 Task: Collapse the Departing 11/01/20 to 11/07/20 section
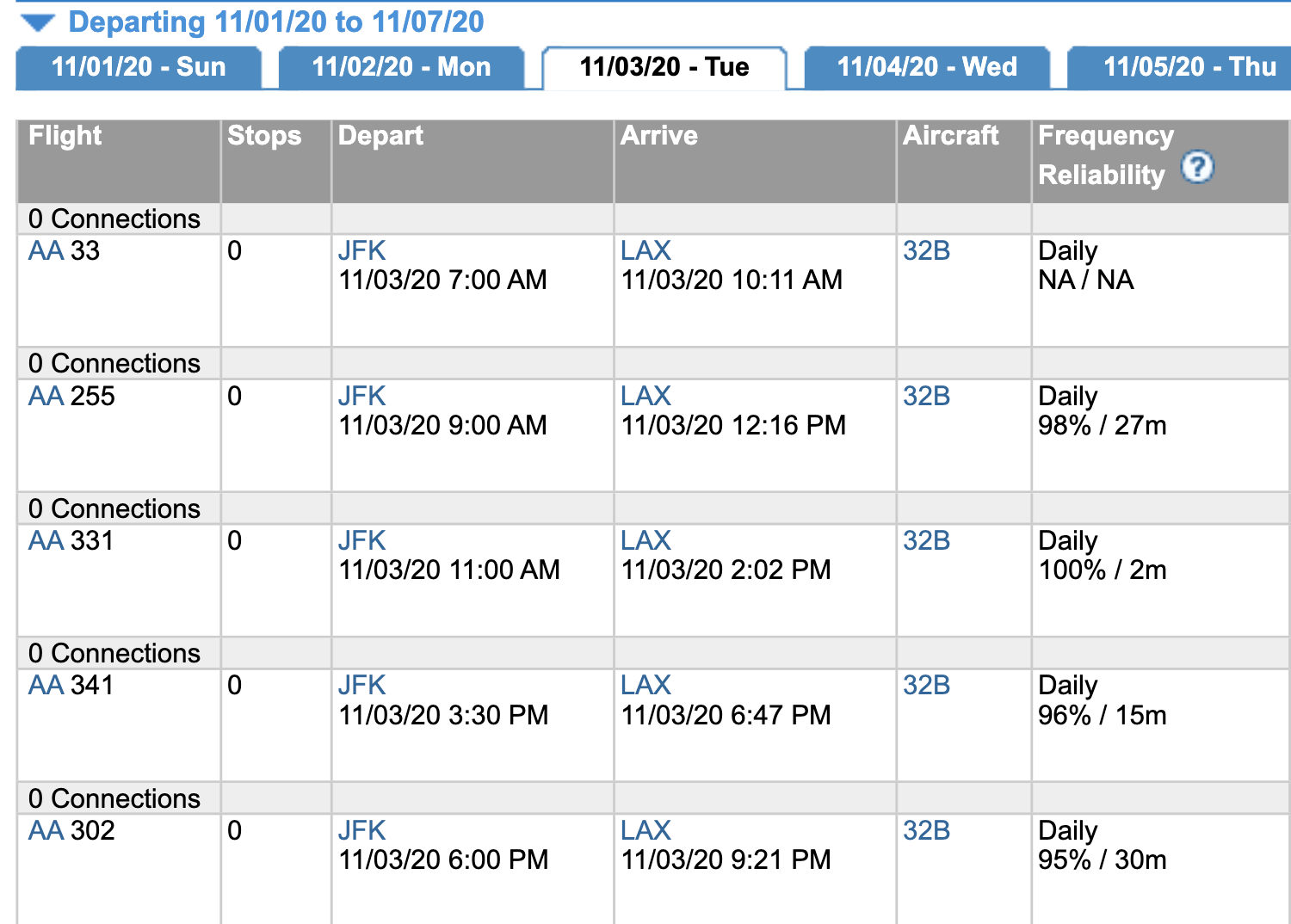point(37,22)
